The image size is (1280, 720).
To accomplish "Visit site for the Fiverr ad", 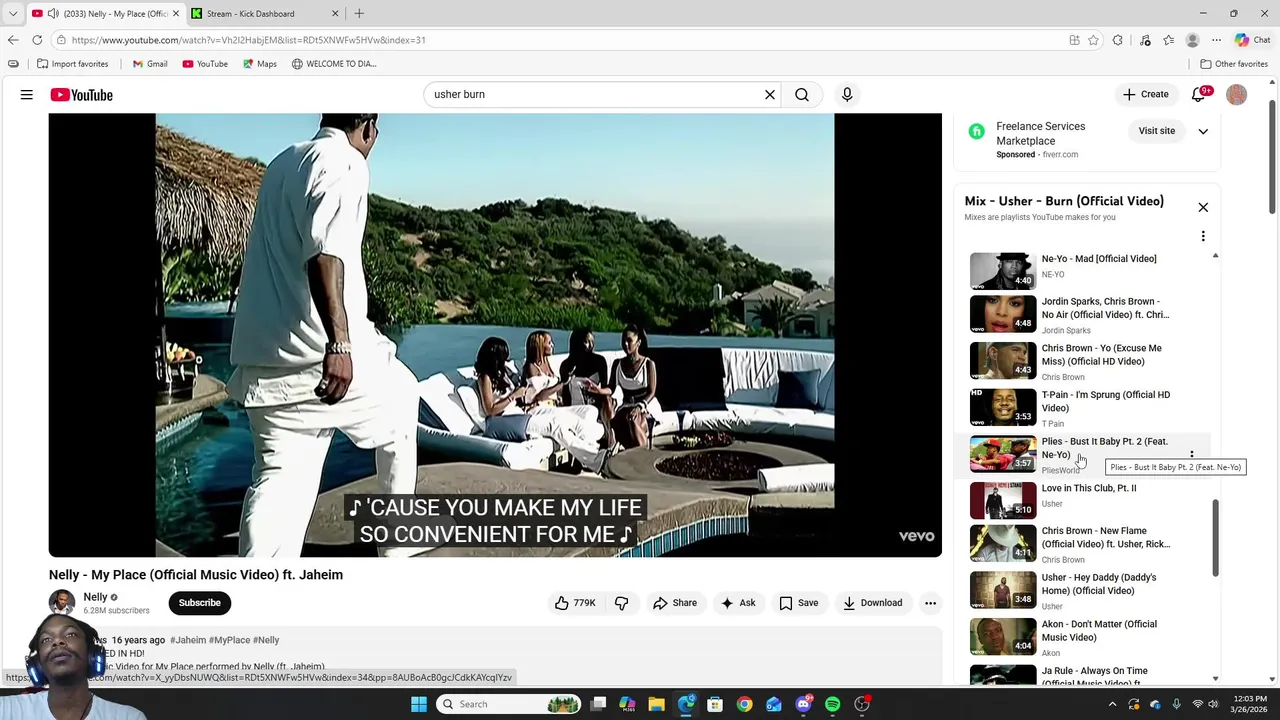I will (x=1157, y=131).
